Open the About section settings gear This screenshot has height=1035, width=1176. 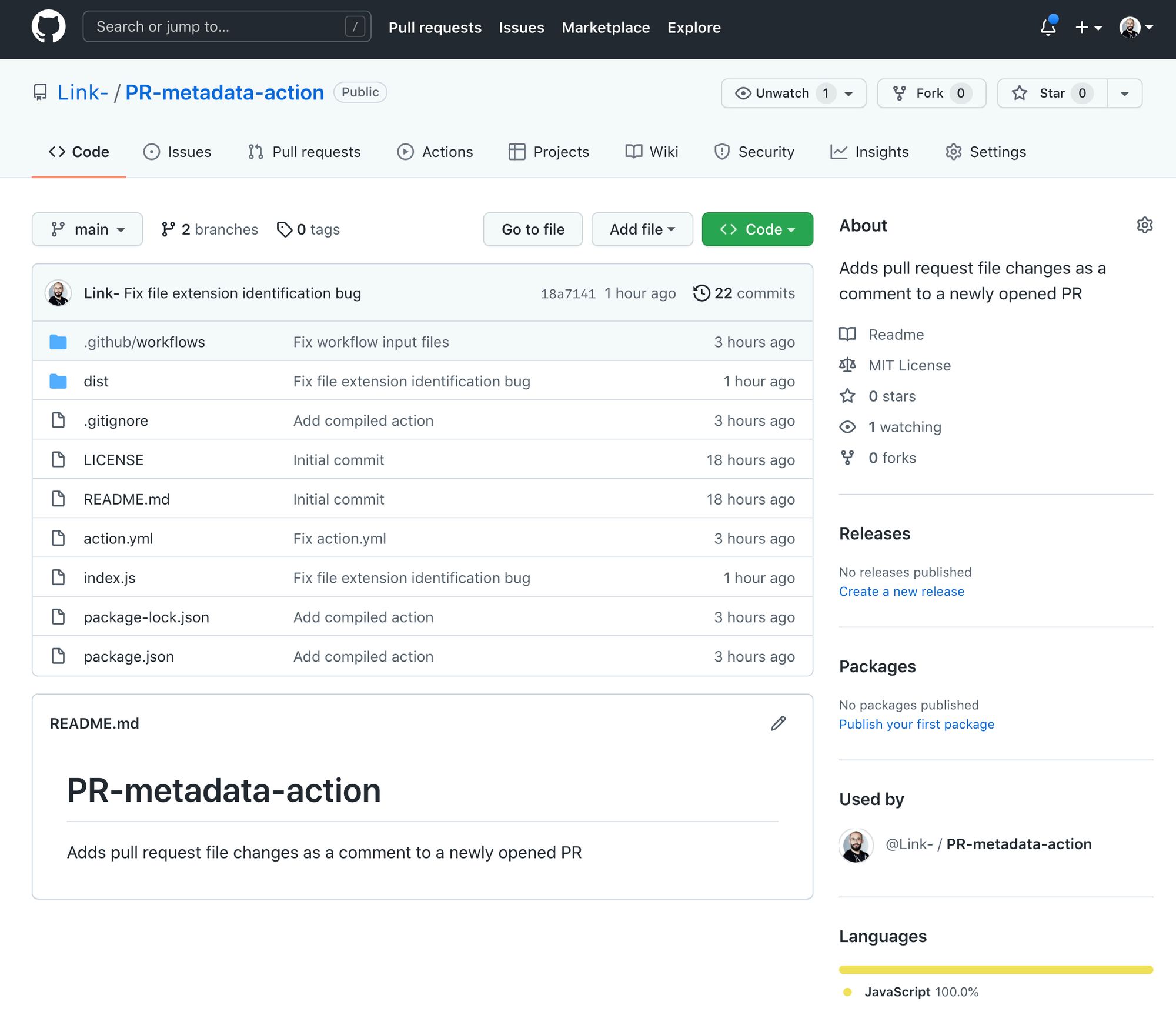tap(1144, 225)
